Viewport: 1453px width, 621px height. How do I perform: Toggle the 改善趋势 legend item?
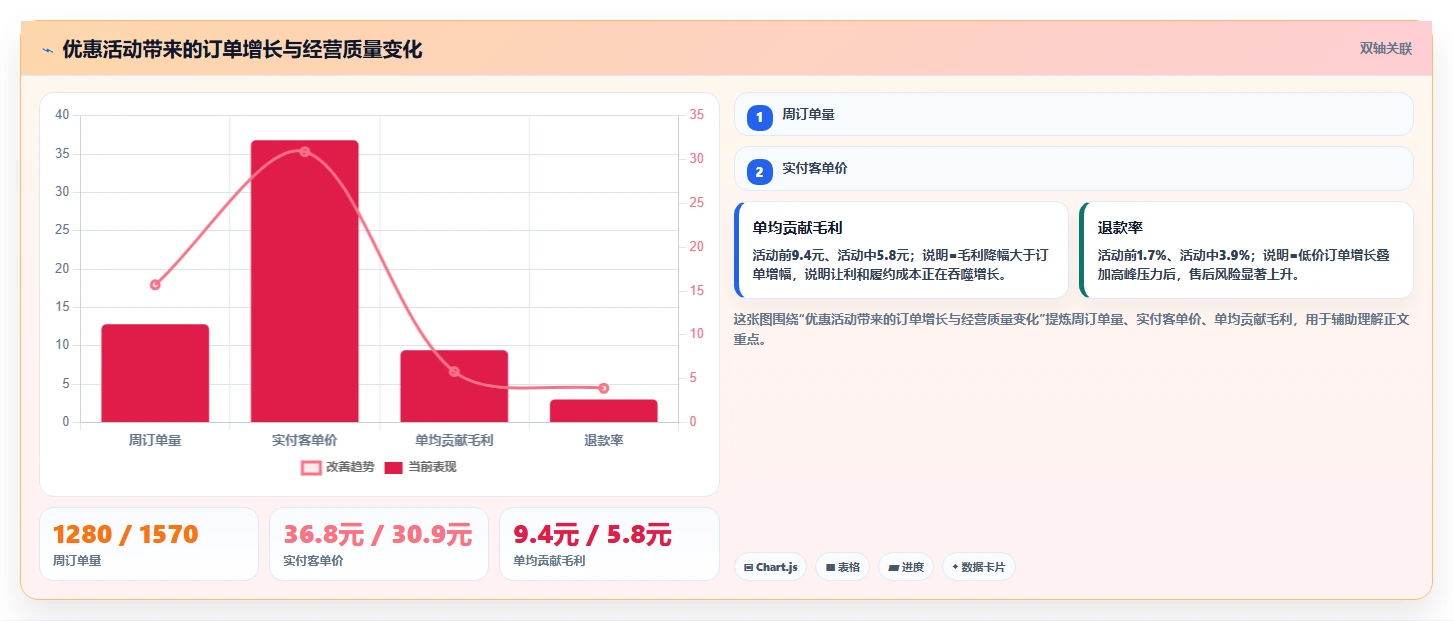click(337, 467)
